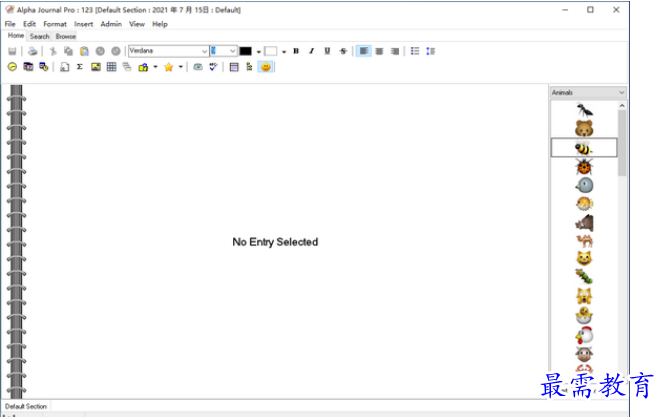Click the gray phone-like device icon
The height and width of the screenshot is (417, 662).
pos(198,67)
